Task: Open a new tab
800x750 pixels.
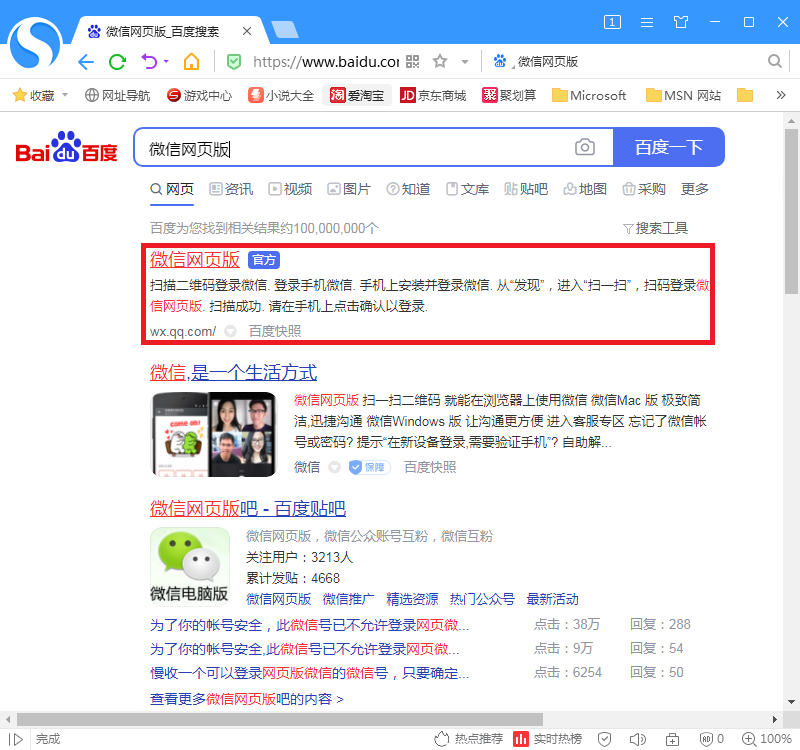Action: [x=285, y=30]
